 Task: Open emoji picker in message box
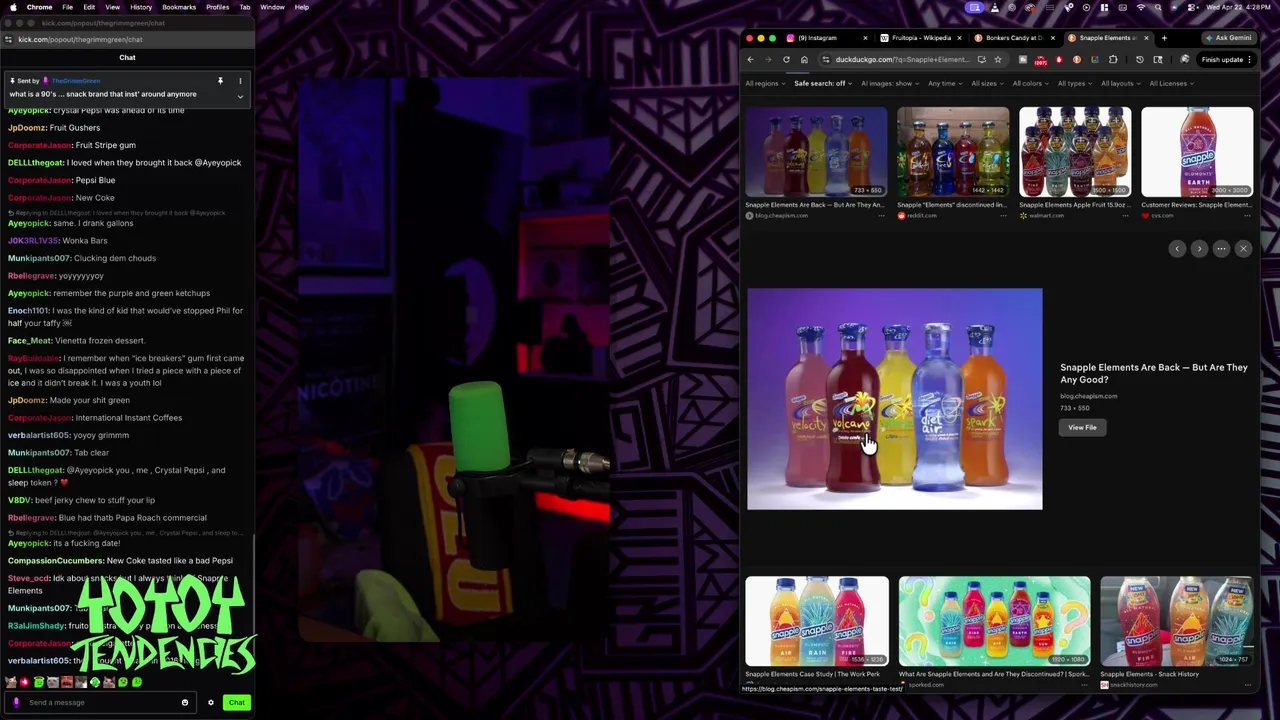click(x=185, y=702)
